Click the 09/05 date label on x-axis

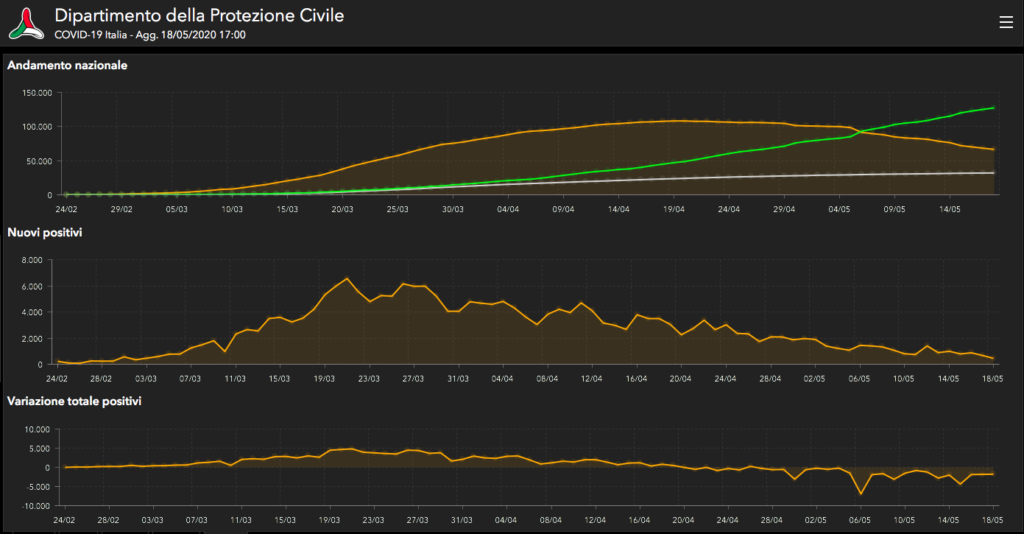point(894,210)
